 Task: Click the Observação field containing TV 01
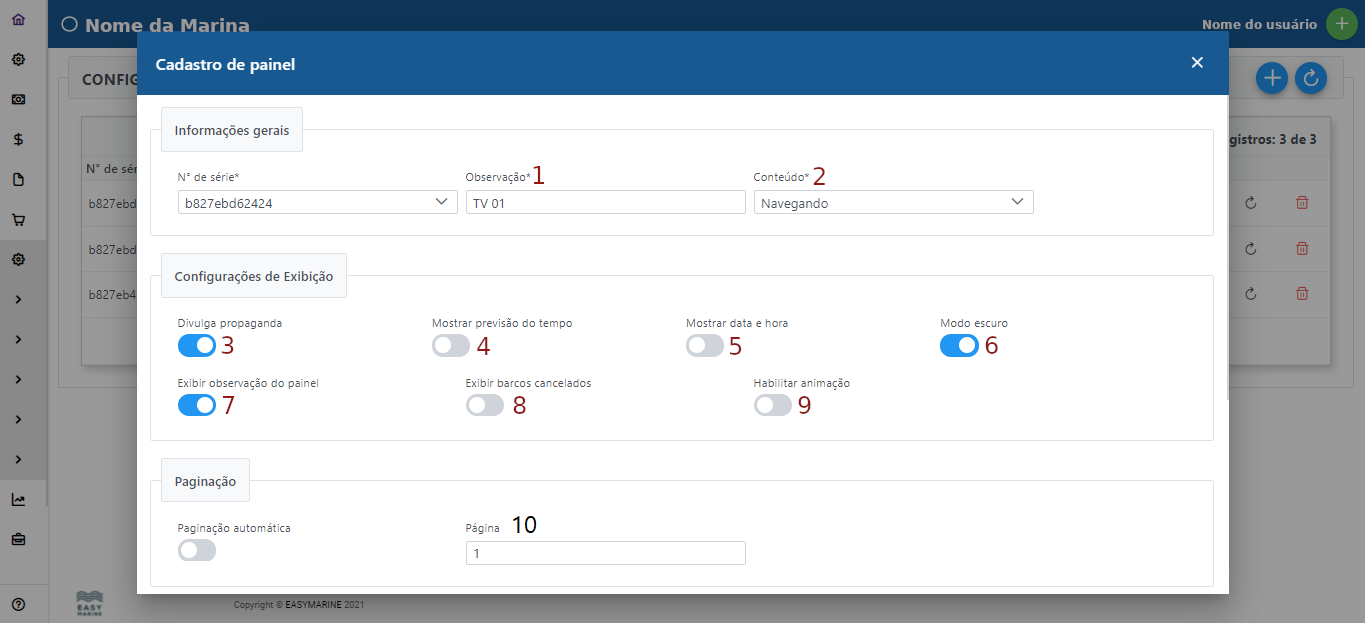tap(605, 203)
